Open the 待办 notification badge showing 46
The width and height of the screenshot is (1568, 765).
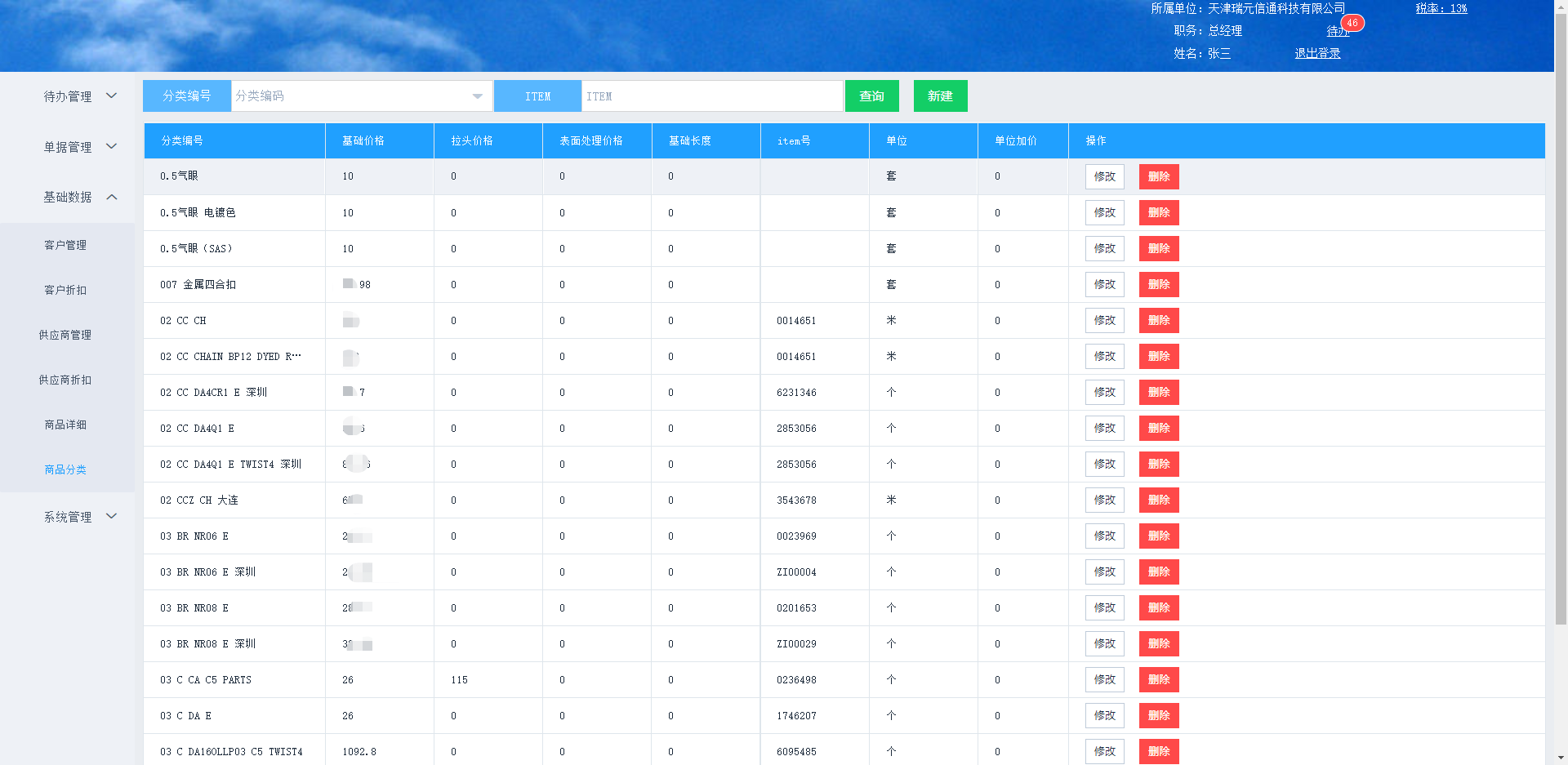coord(1352,24)
